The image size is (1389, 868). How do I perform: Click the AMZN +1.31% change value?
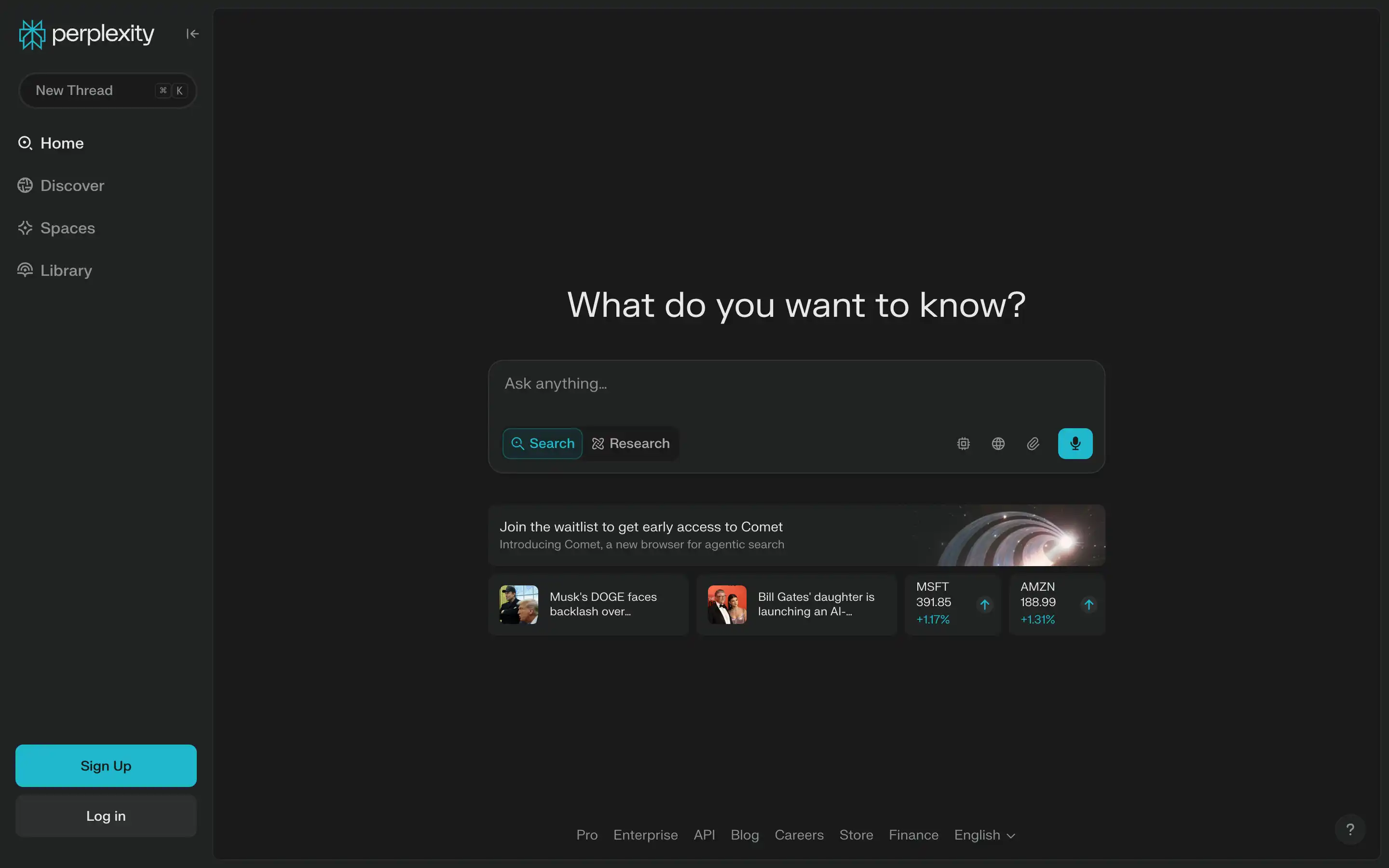tap(1038, 620)
